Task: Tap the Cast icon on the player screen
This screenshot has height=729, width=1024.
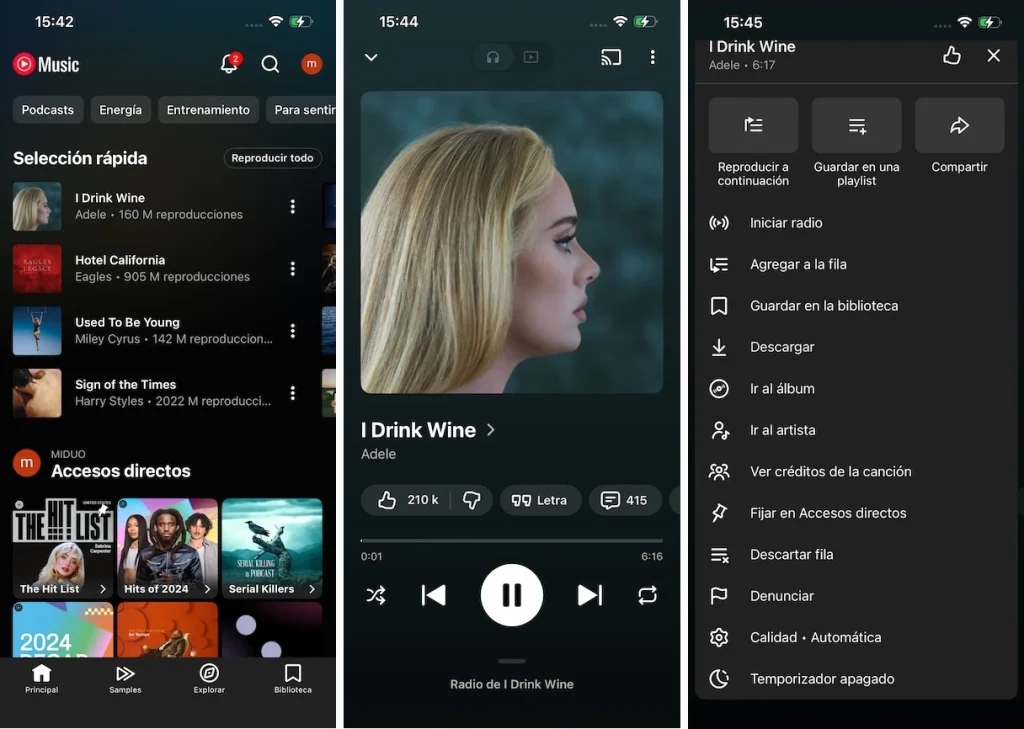Action: (611, 58)
